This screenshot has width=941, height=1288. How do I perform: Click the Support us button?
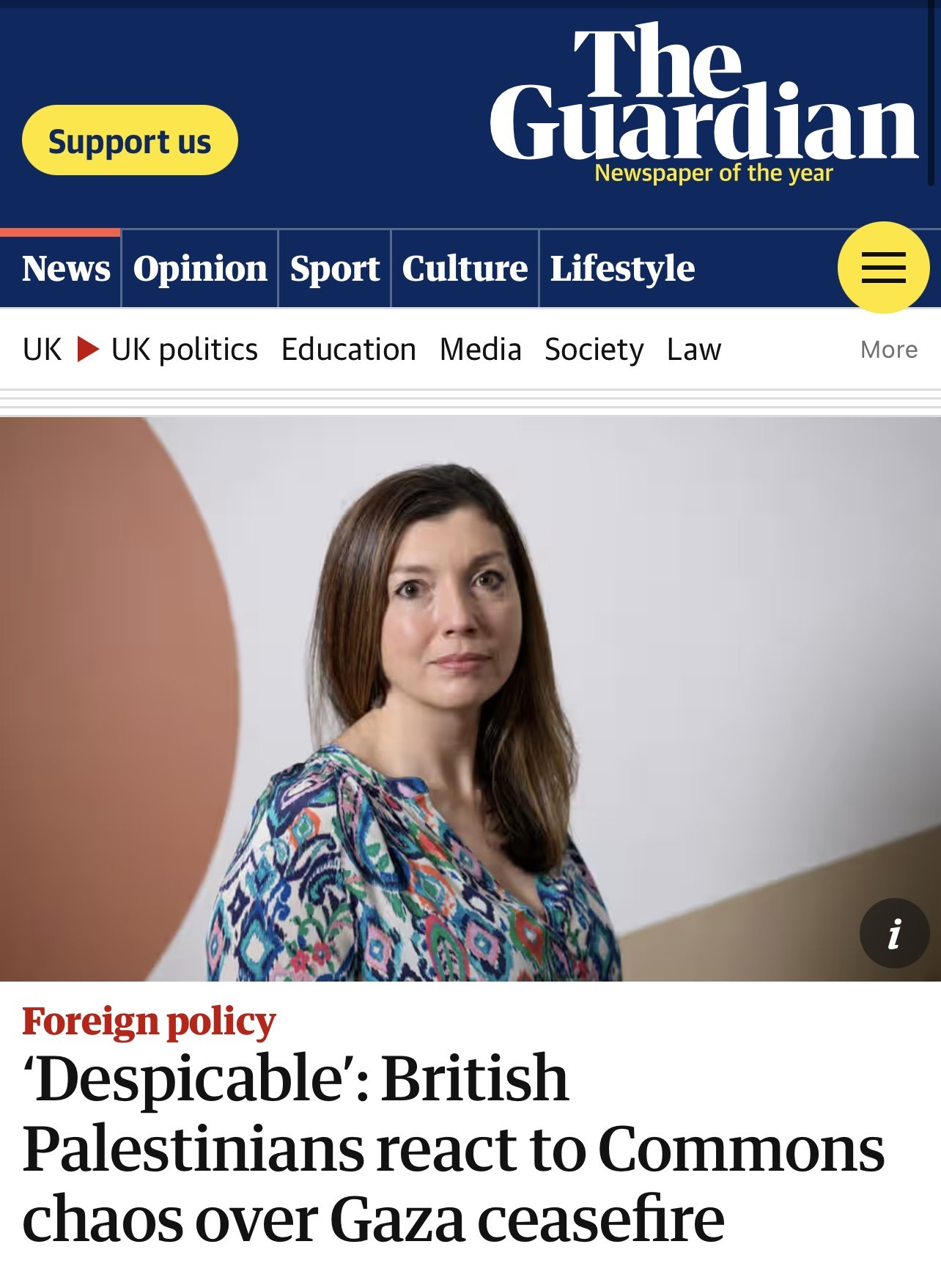130,140
